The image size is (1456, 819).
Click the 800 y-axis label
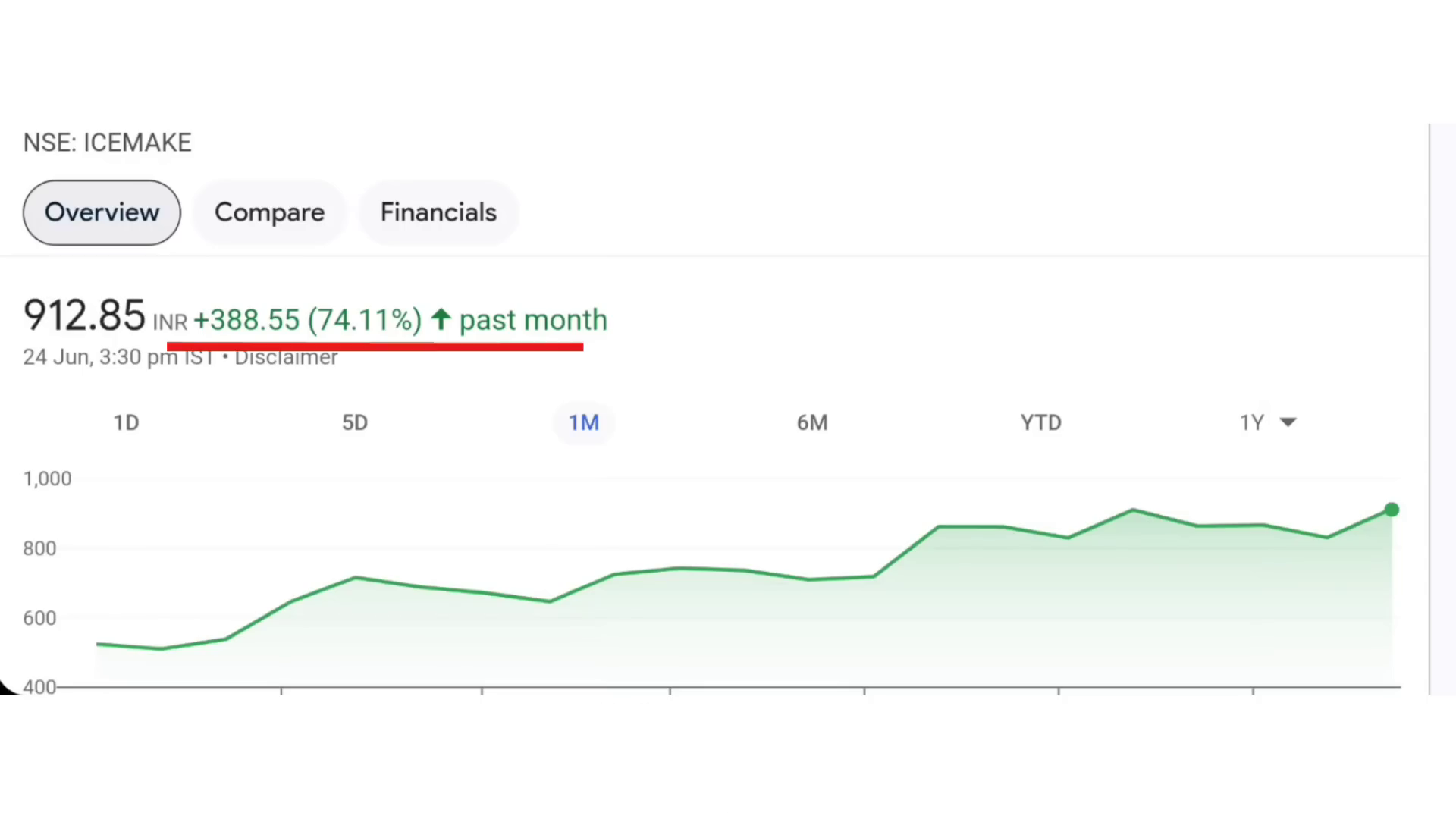(39, 548)
